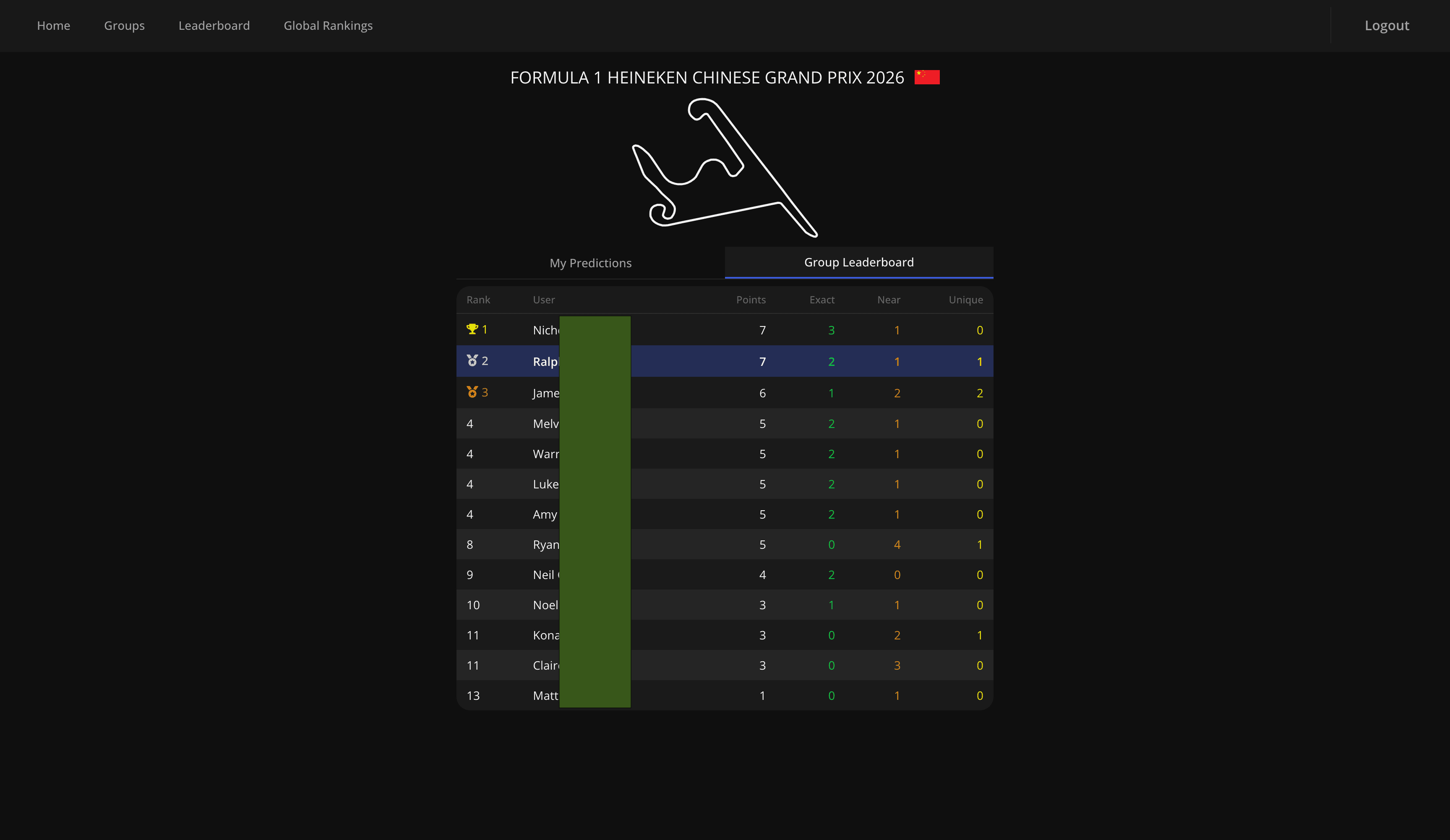Go to Home via the top navigation
Screen dimensions: 1450x840
click(x=54, y=25)
